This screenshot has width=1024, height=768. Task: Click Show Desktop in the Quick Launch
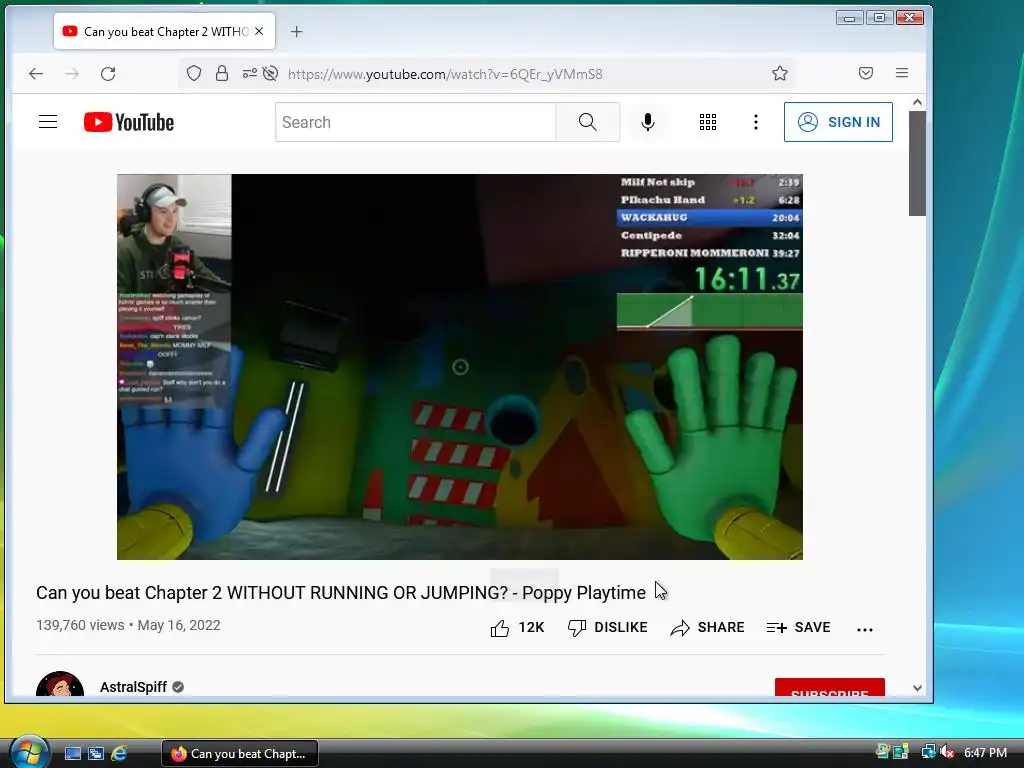point(73,754)
